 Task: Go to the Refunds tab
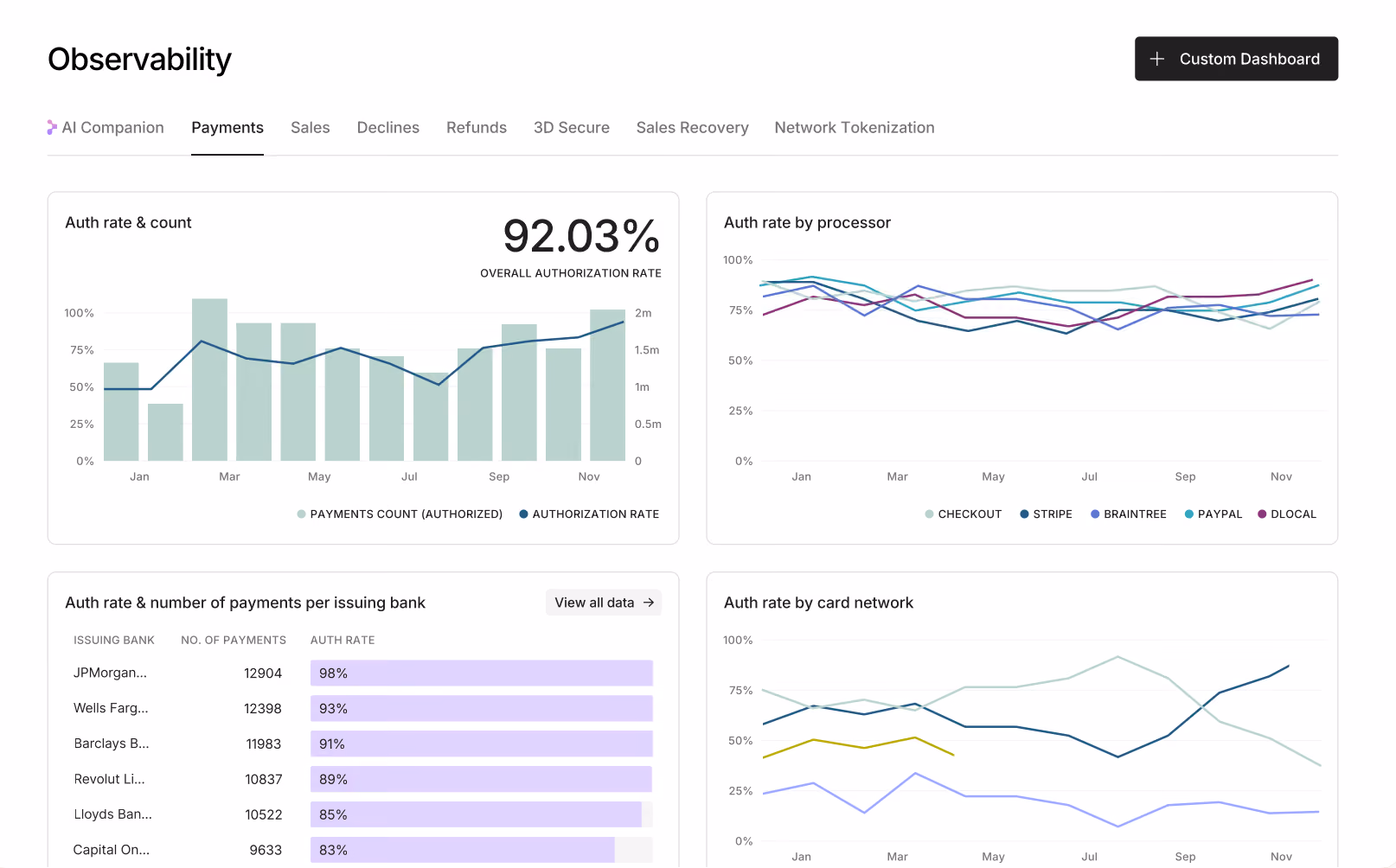[477, 128]
